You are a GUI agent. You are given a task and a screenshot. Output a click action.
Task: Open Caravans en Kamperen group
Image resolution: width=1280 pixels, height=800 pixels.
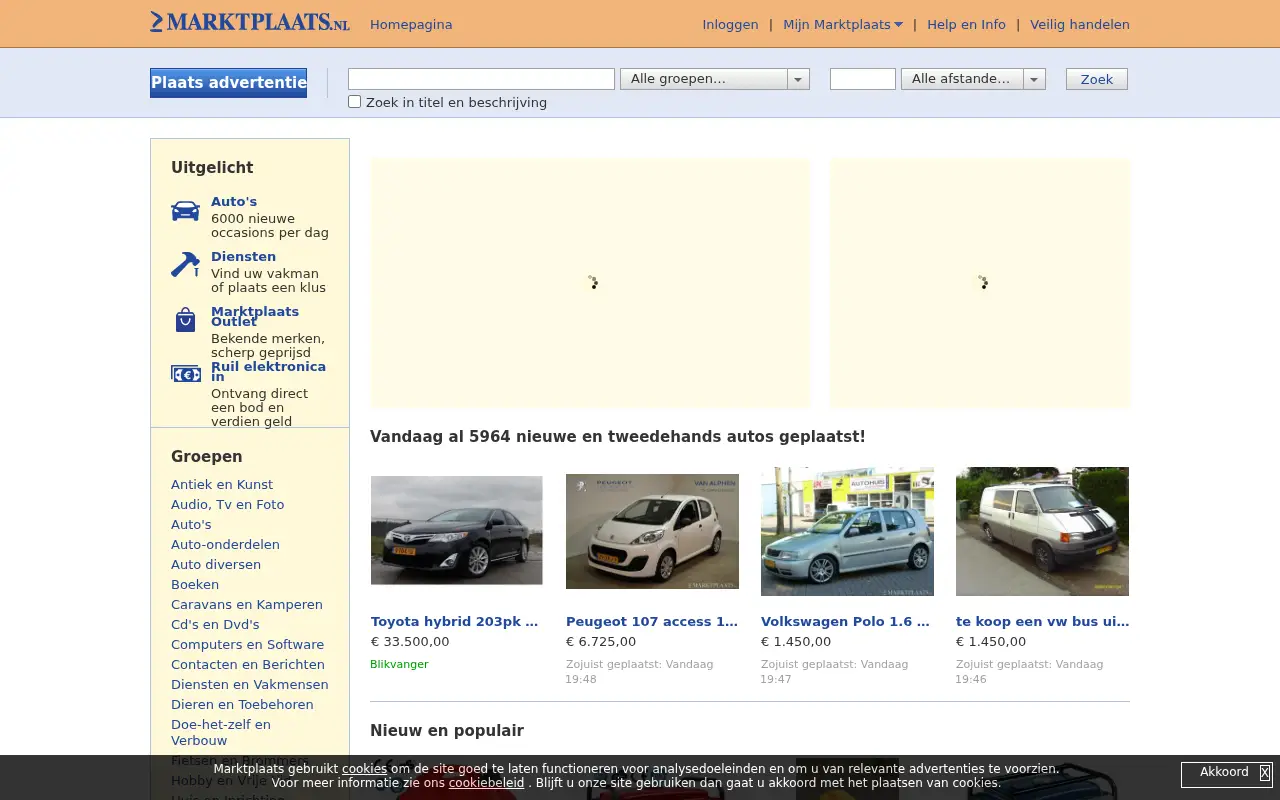click(247, 604)
